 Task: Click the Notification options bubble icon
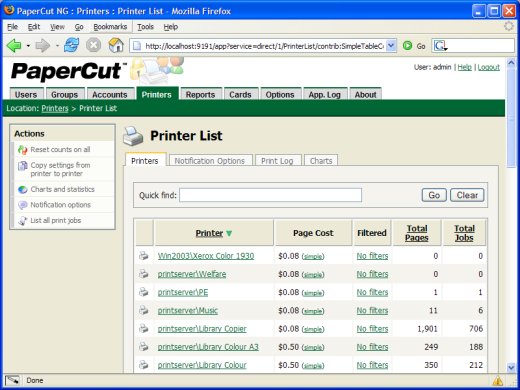pos(23,205)
